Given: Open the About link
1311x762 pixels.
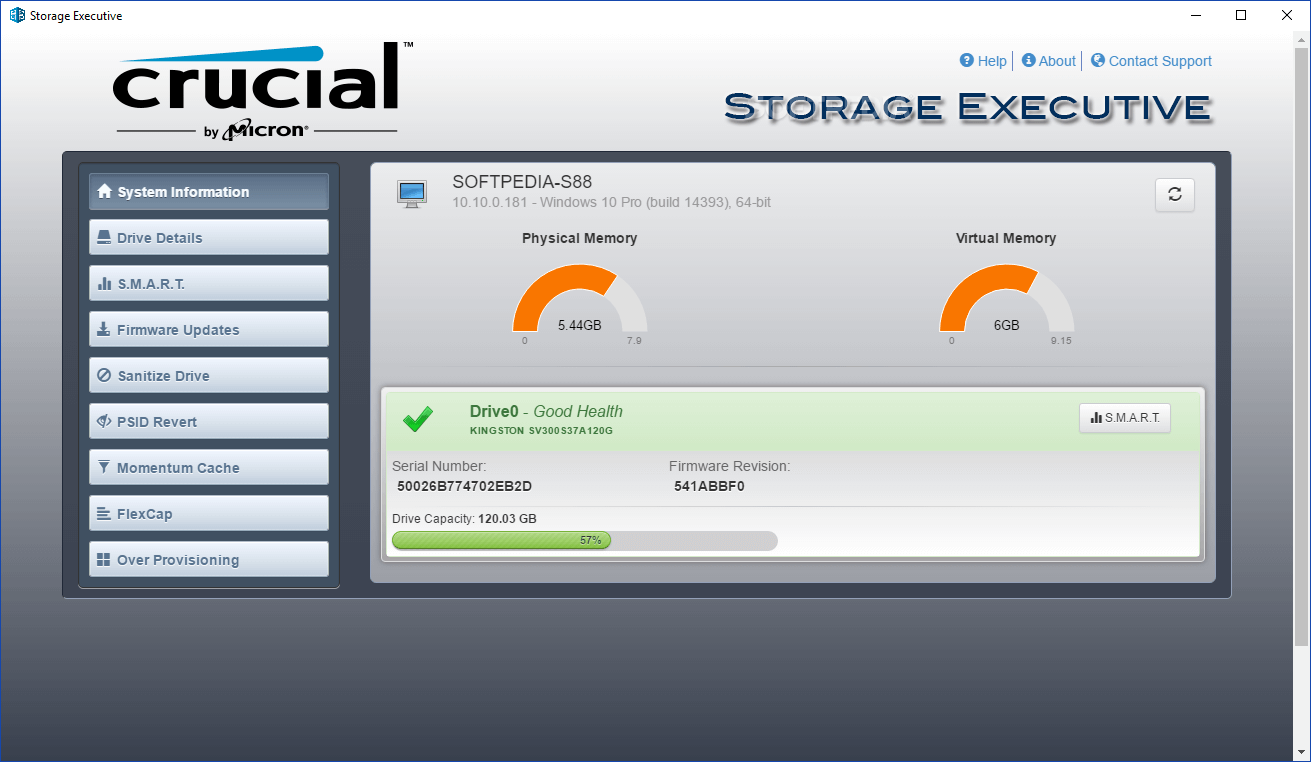Looking at the screenshot, I should pos(1057,61).
